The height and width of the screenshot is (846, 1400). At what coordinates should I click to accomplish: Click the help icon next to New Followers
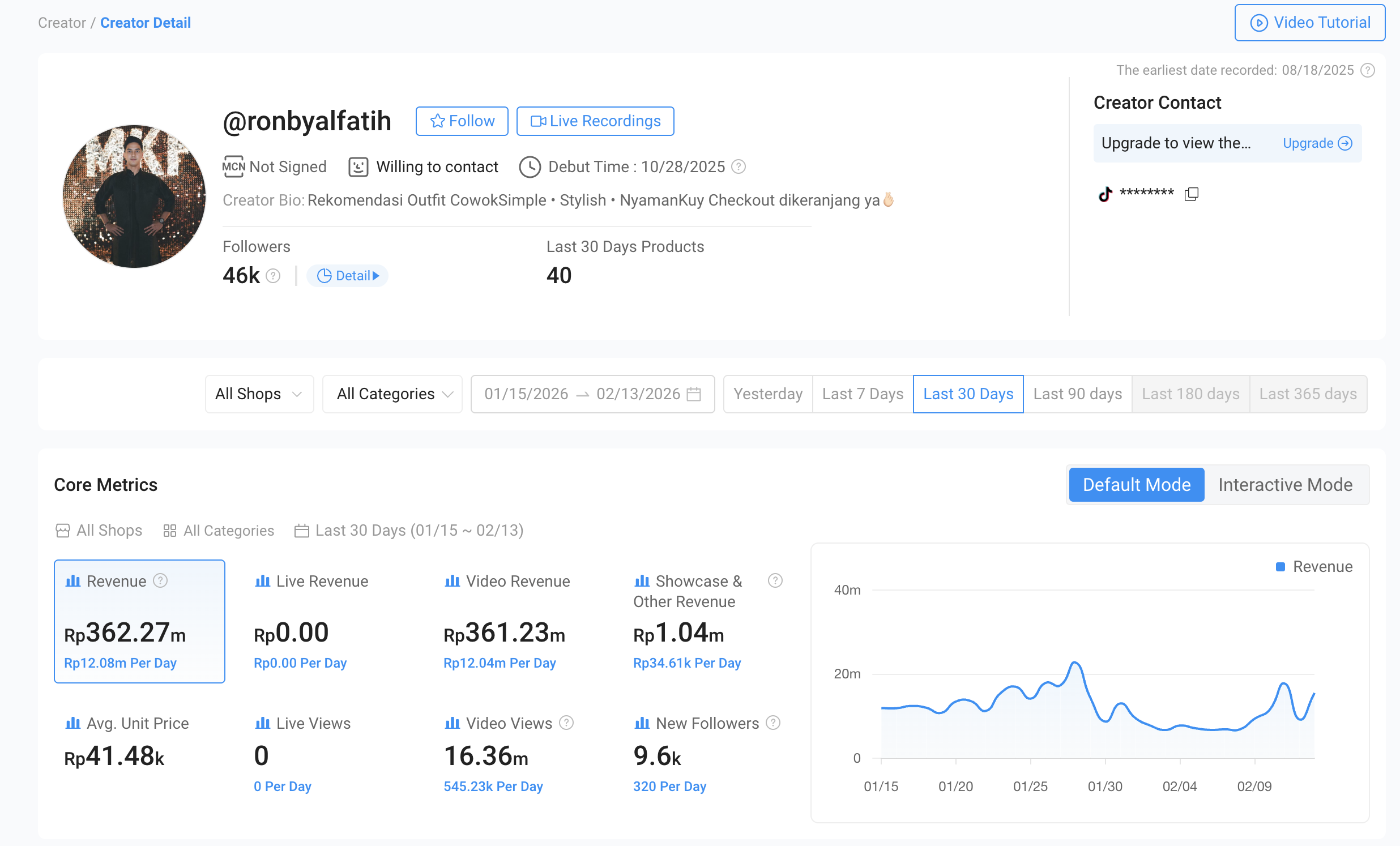tap(772, 723)
